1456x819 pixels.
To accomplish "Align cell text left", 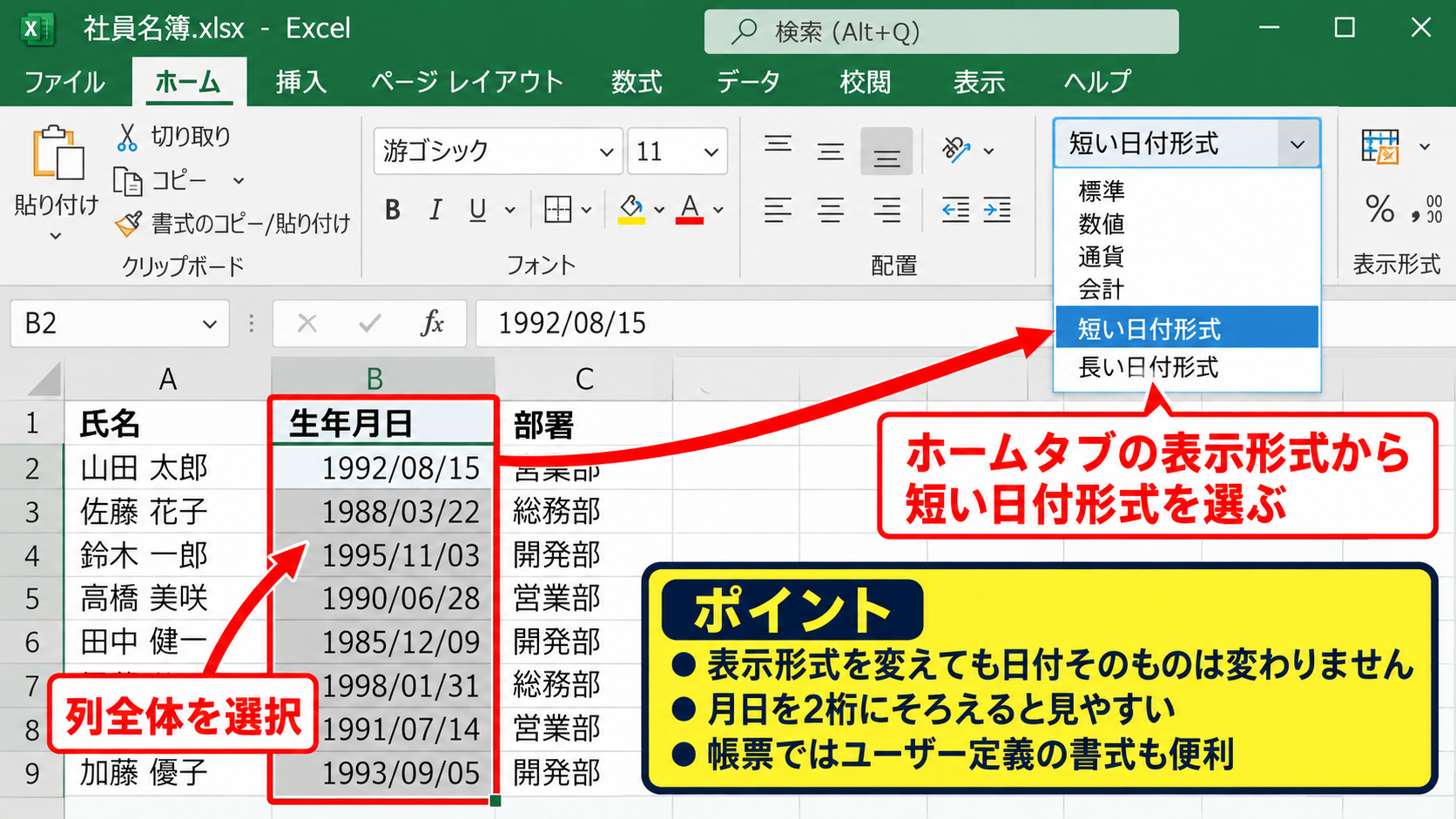I will (x=778, y=210).
